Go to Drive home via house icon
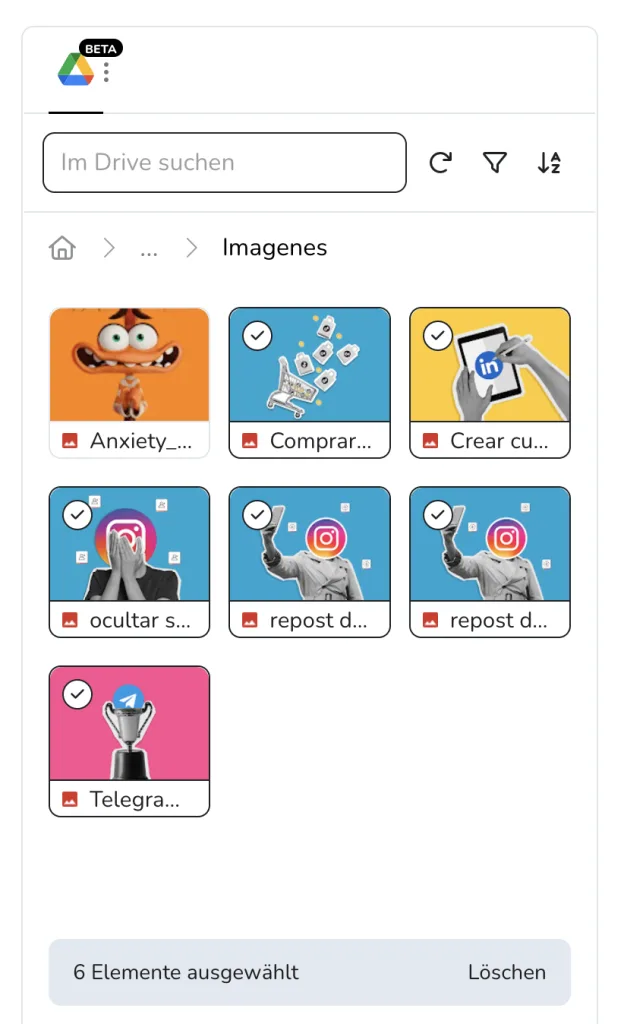The width and height of the screenshot is (624, 1024). (62, 248)
